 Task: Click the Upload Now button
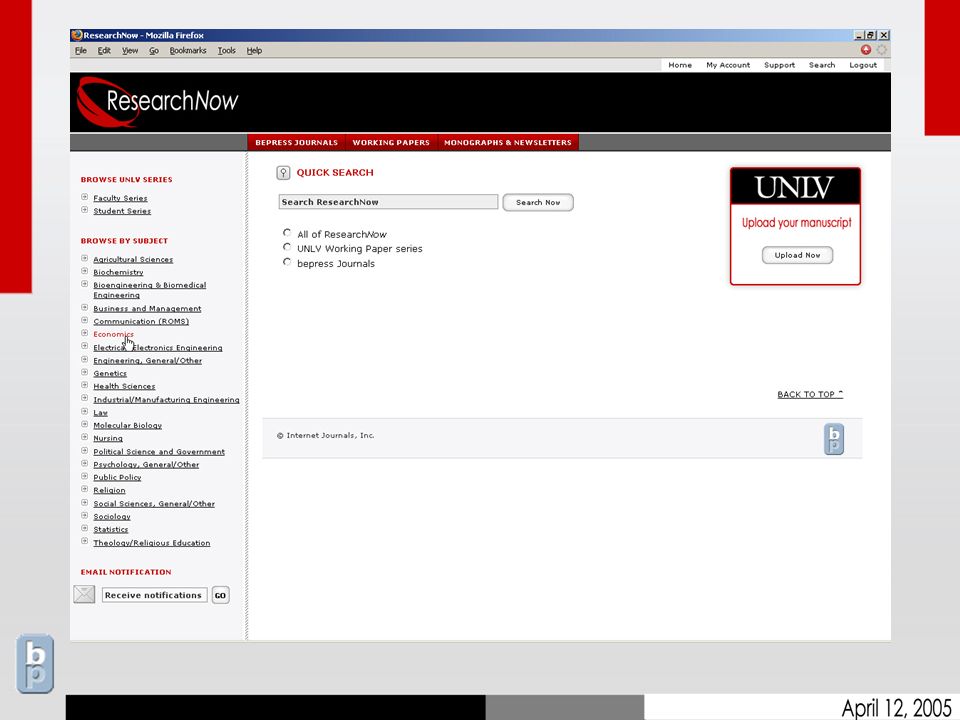point(797,255)
